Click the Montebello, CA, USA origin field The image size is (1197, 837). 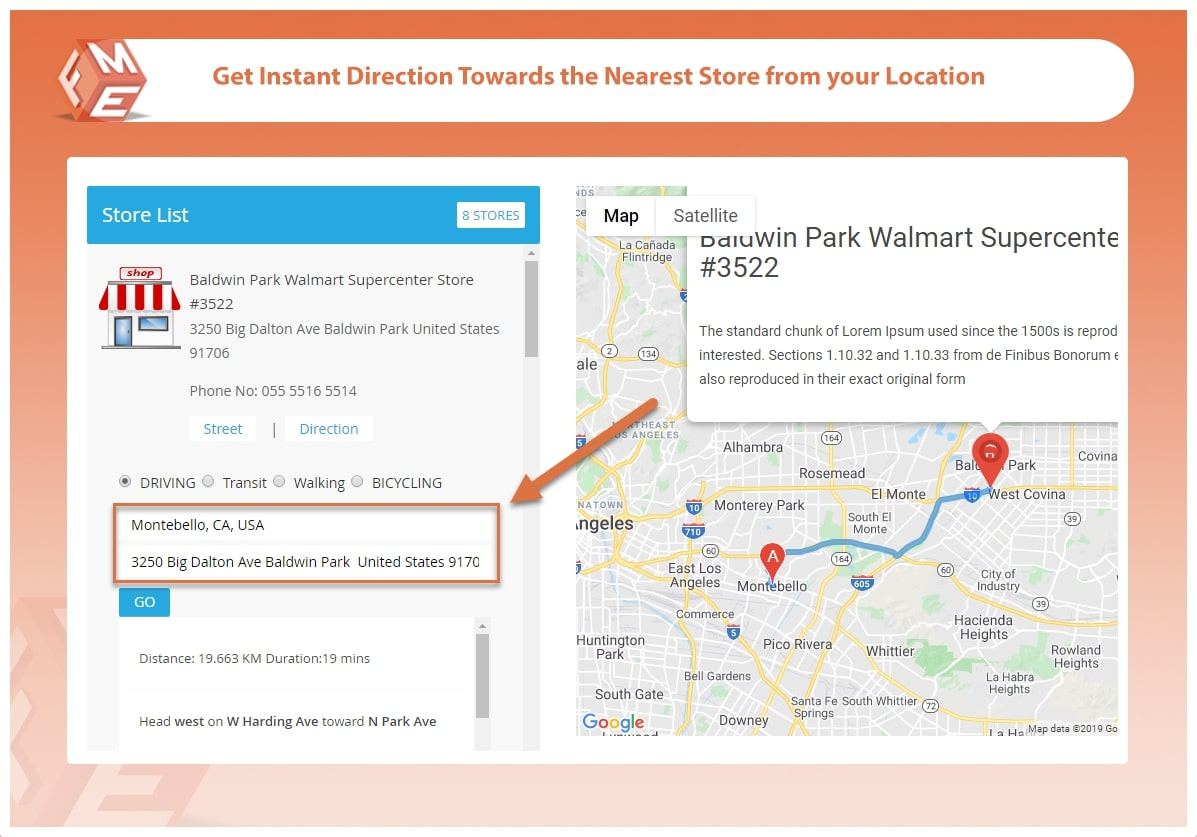pyautogui.click(x=305, y=525)
